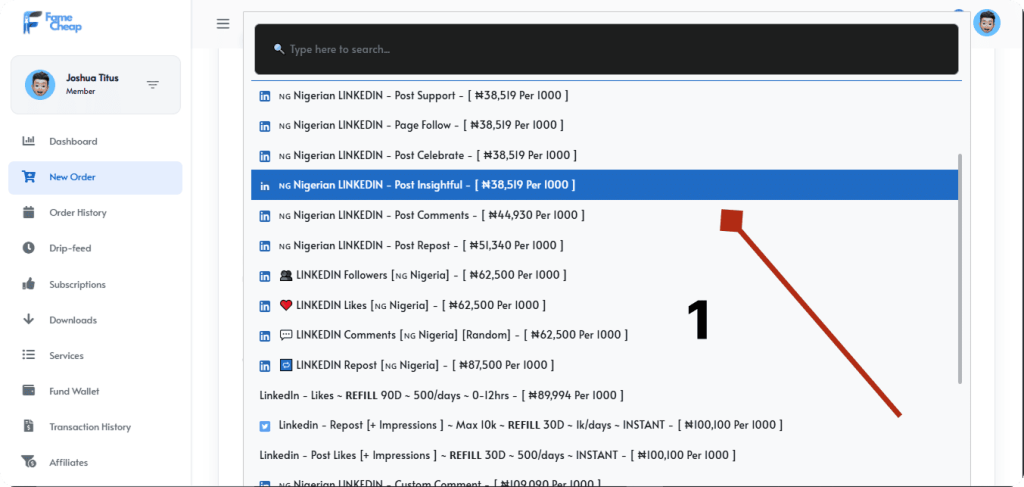Click the Transaction History receipt icon
The image size is (1024, 487).
28,426
